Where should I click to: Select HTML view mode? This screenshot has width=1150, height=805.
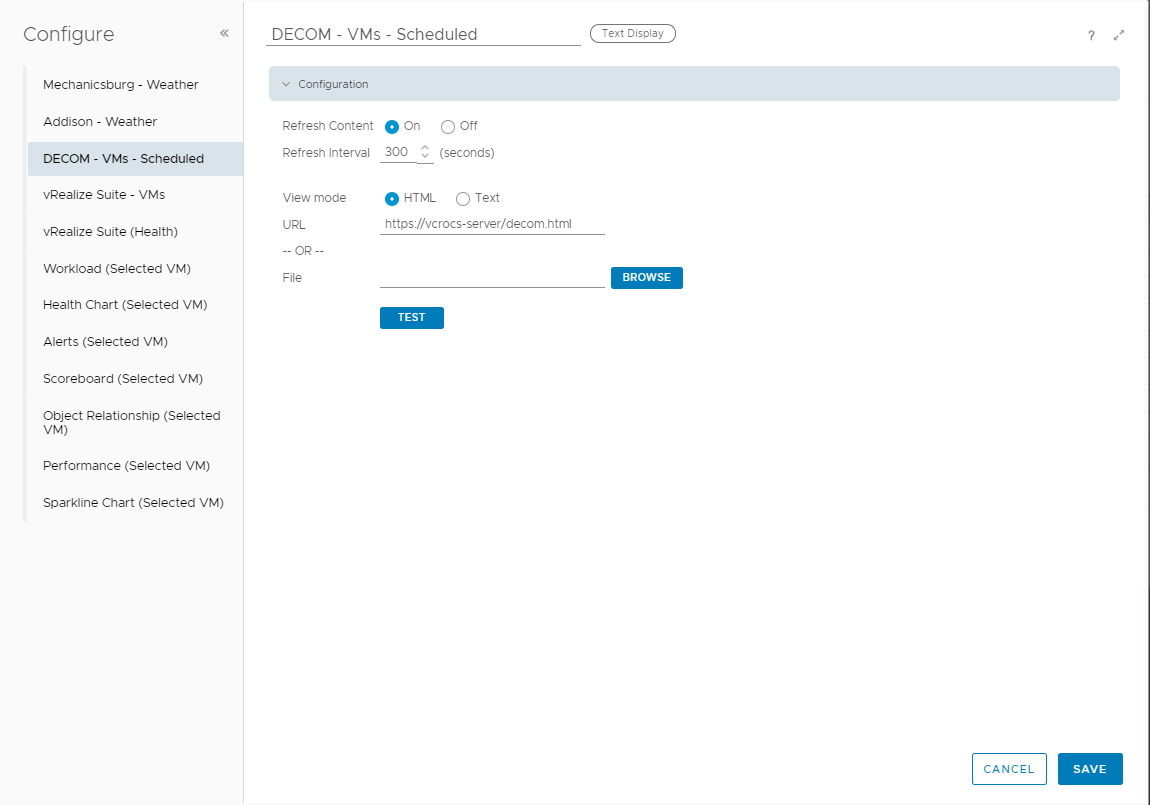coord(392,199)
